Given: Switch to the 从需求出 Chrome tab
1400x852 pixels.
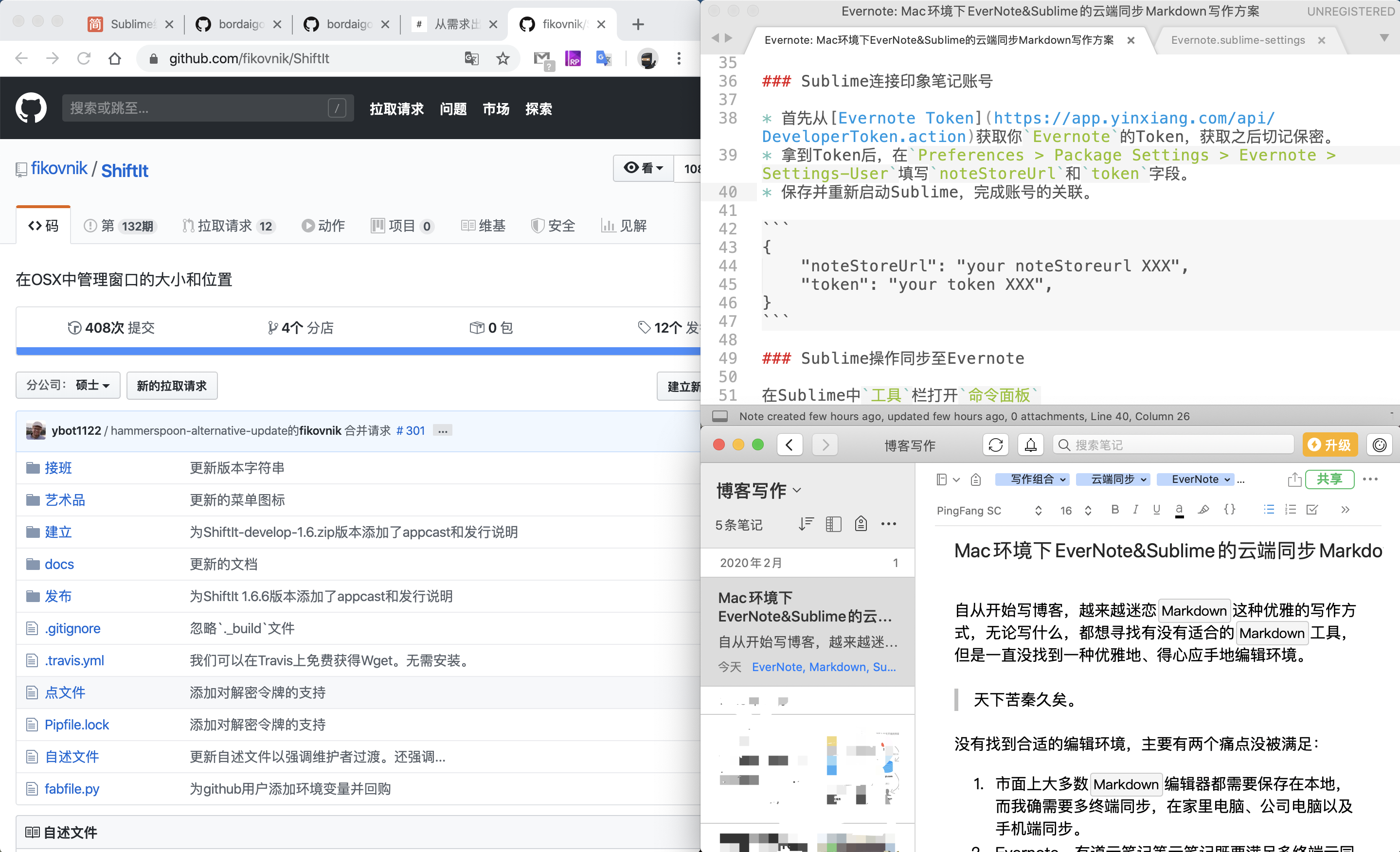Looking at the screenshot, I should (454, 24).
